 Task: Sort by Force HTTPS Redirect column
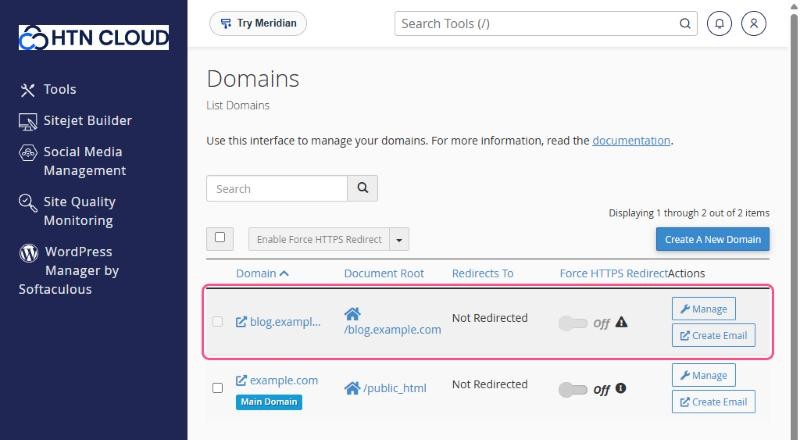click(613, 274)
